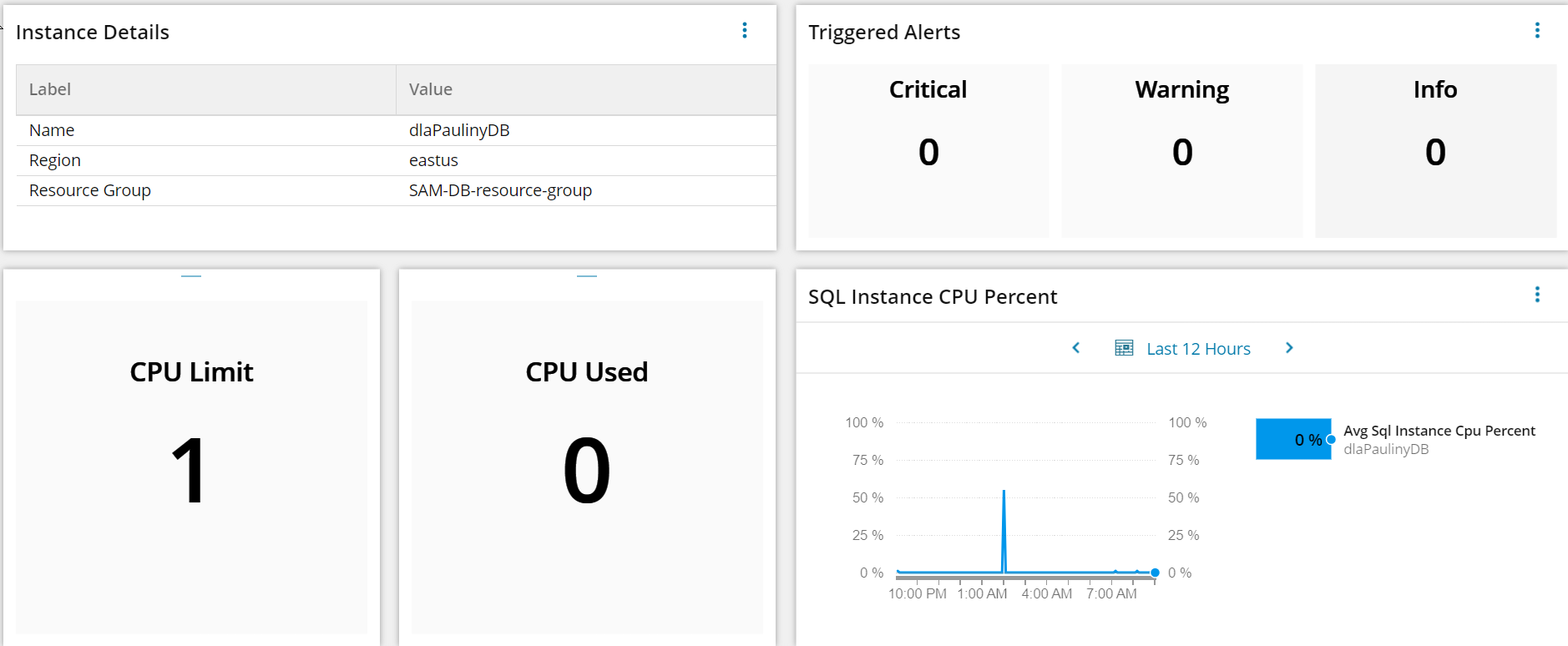
Task: Open the SQL Instance CPU Percent options menu
Action: click(x=1537, y=295)
